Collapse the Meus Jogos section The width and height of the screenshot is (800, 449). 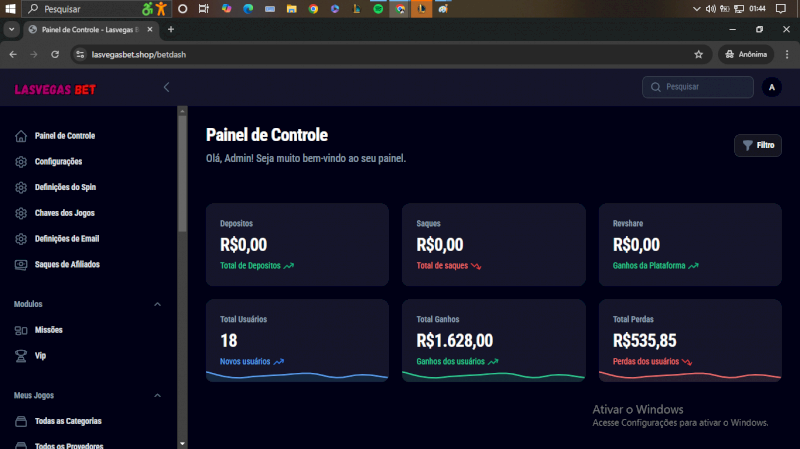[157, 395]
